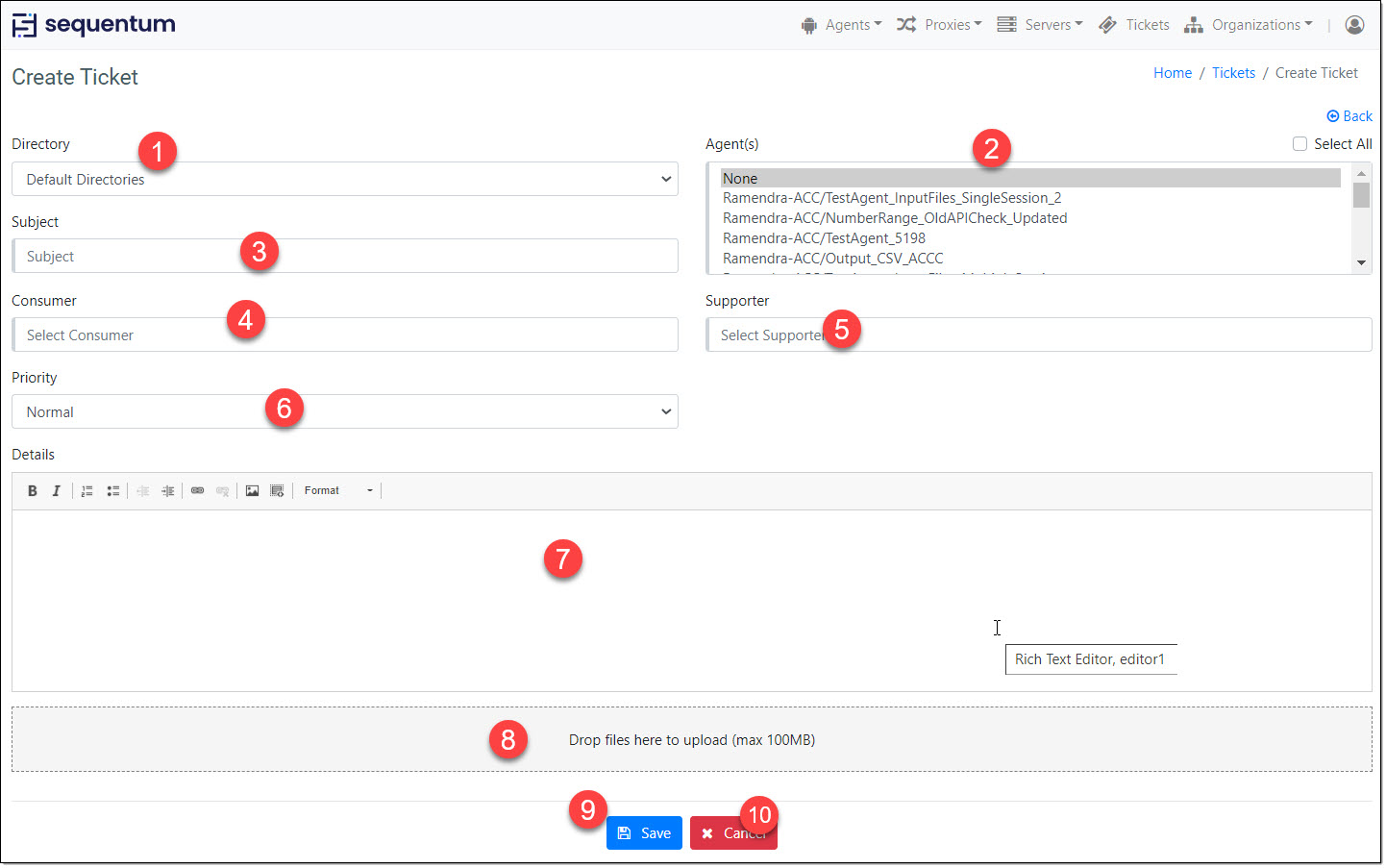
Task: Click into the Subject field
Action: click(x=344, y=257)
